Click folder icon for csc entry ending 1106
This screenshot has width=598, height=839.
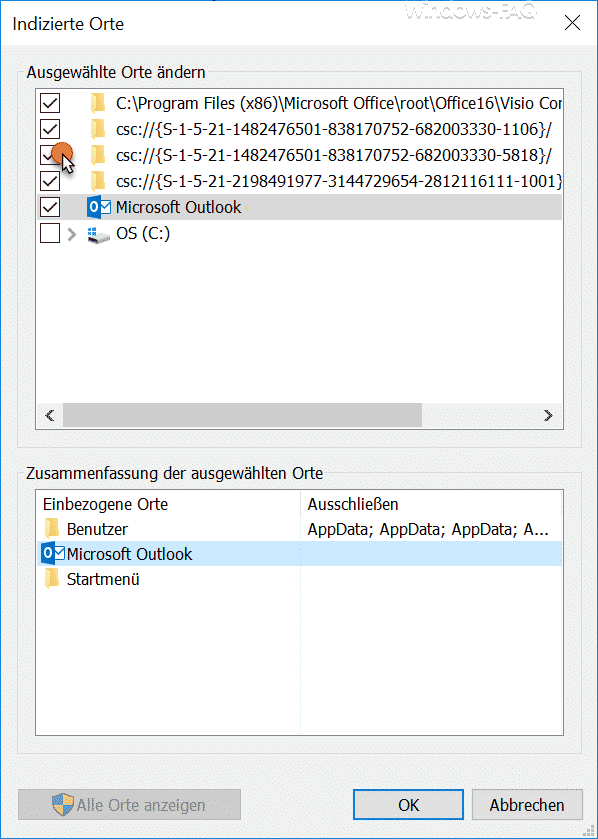98,129
